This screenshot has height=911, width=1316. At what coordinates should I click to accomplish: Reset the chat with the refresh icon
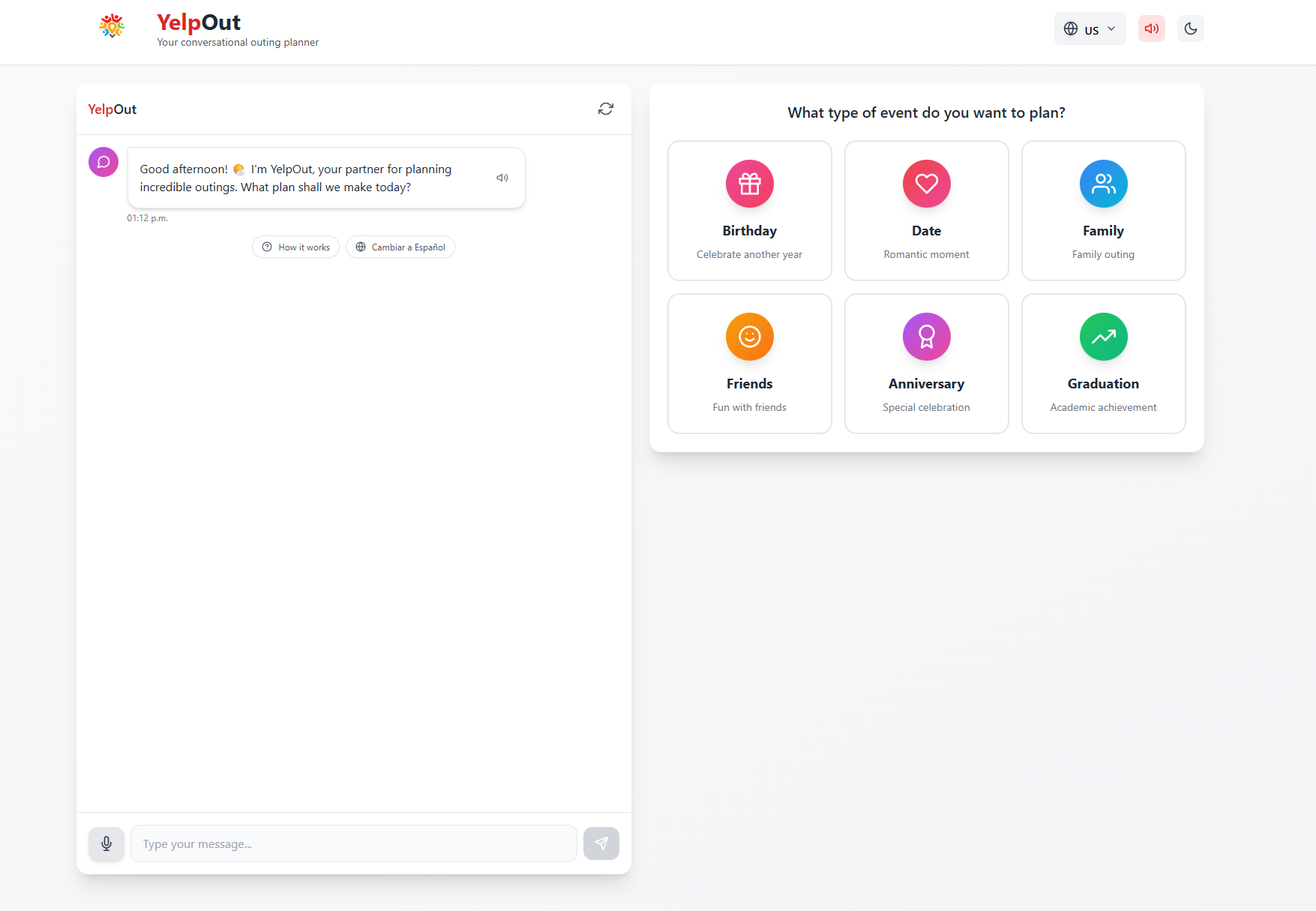(606, 109)
